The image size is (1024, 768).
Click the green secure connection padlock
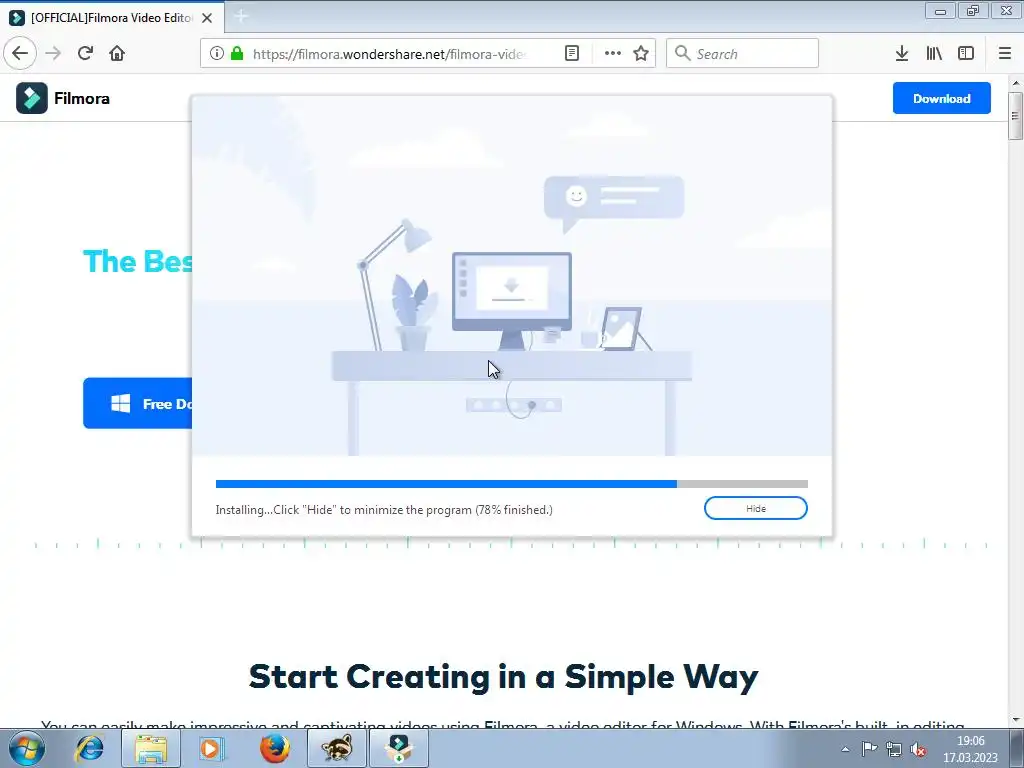point(237,53)
